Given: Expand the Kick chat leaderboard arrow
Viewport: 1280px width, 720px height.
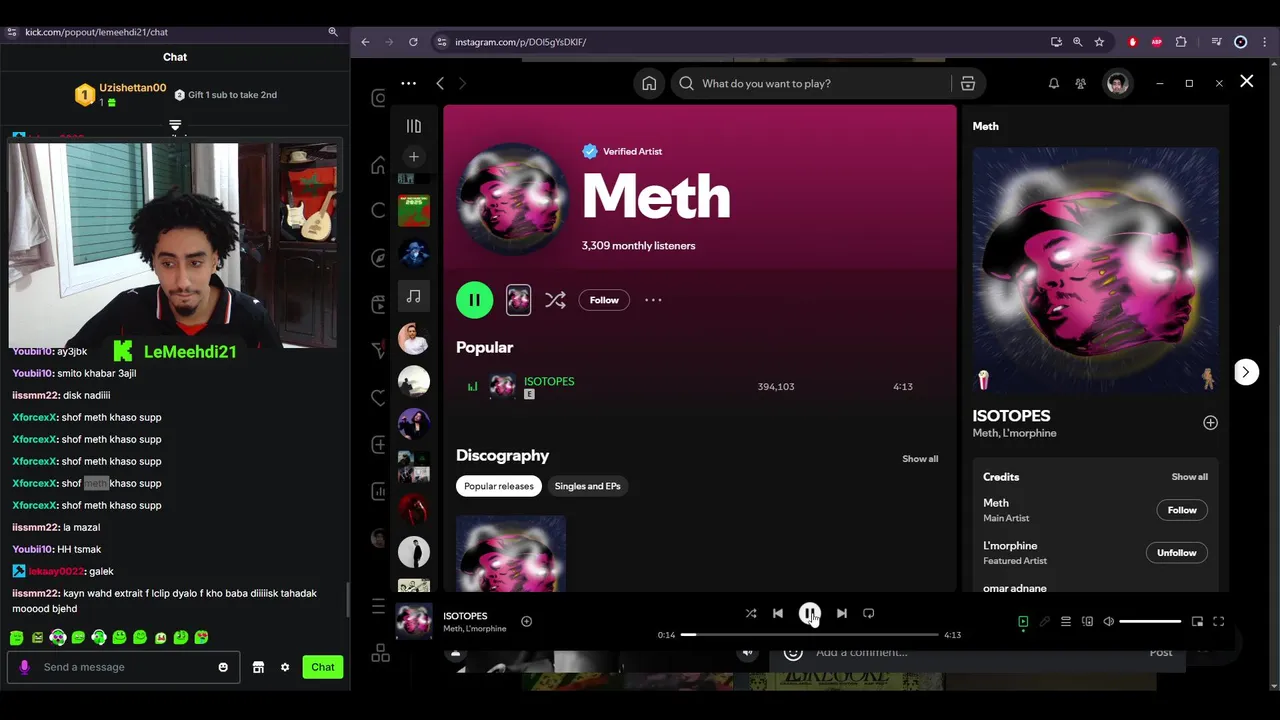Looking at the screenshot, I should 175,126.
